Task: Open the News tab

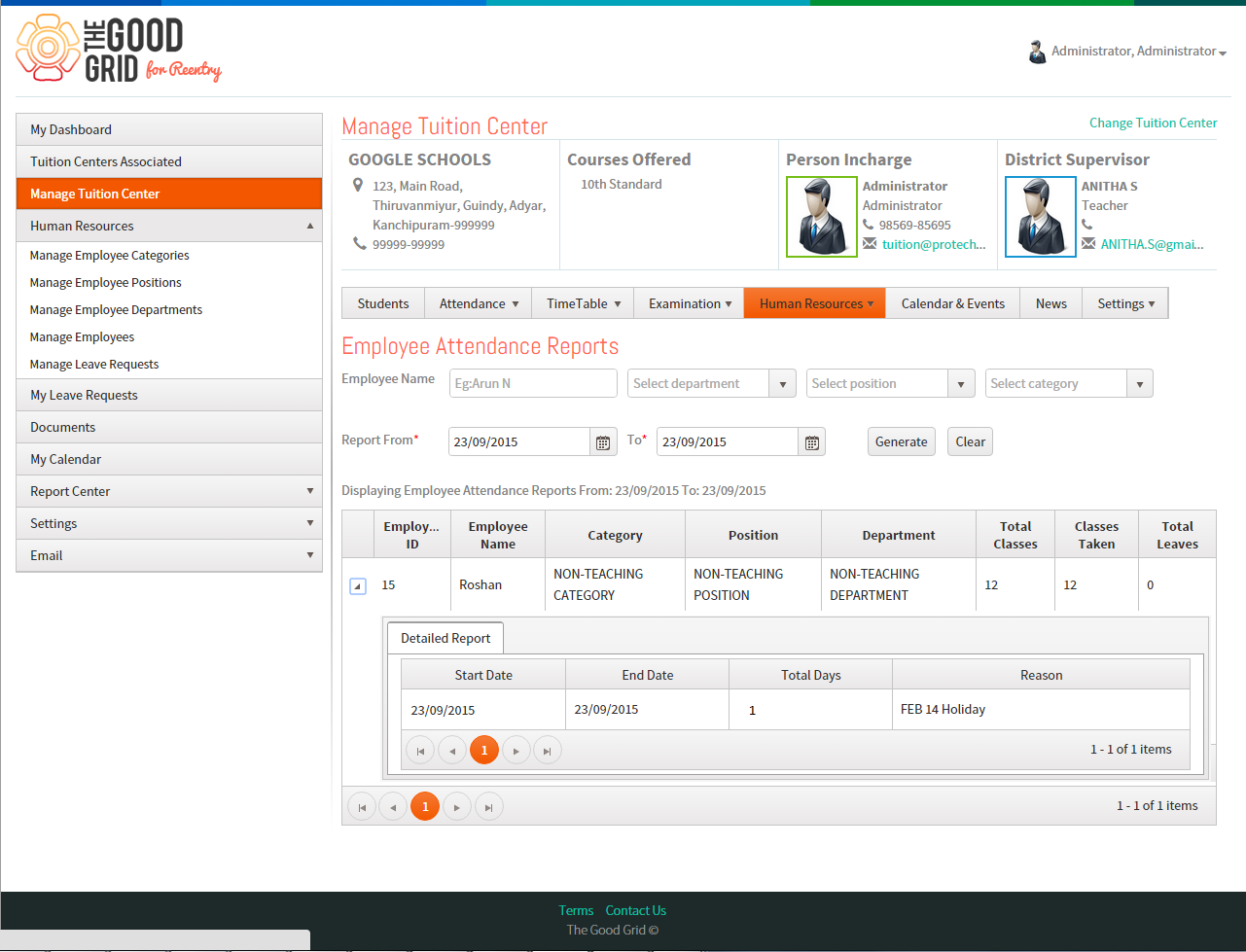Action: pyautogui.click(x=1051, y=303)
